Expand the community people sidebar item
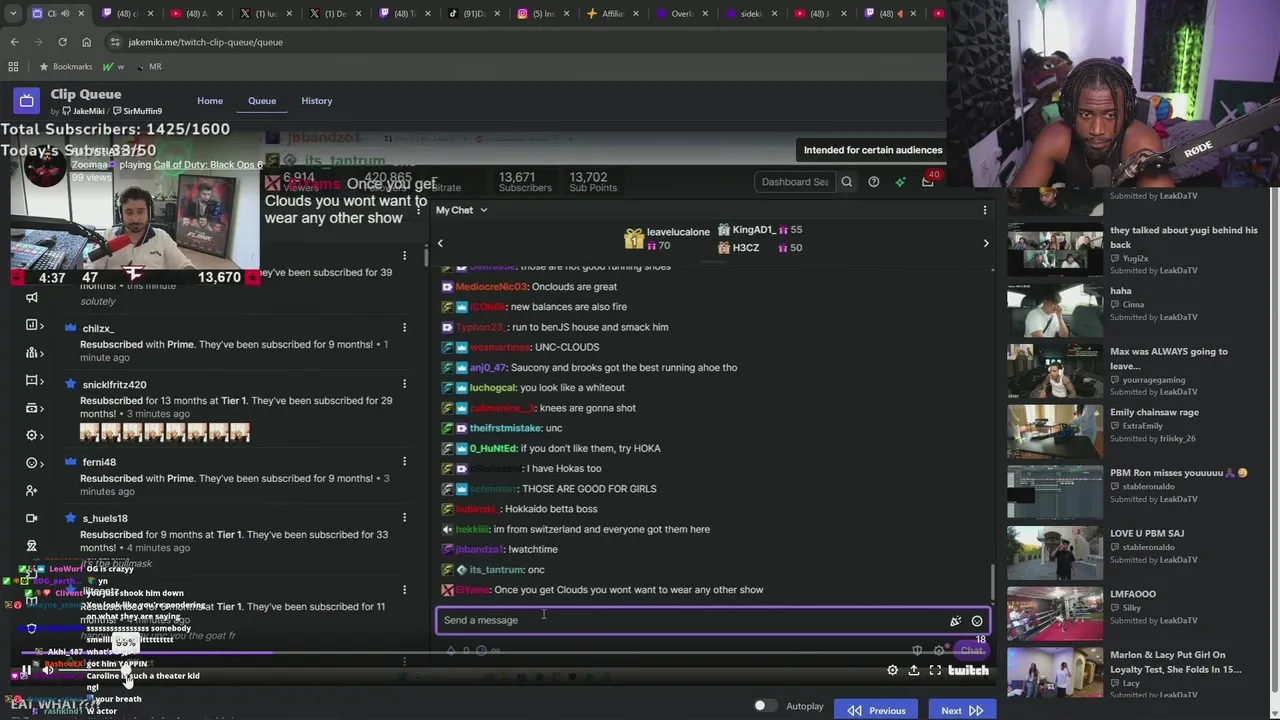1280x720 pixels. [34, 353]
